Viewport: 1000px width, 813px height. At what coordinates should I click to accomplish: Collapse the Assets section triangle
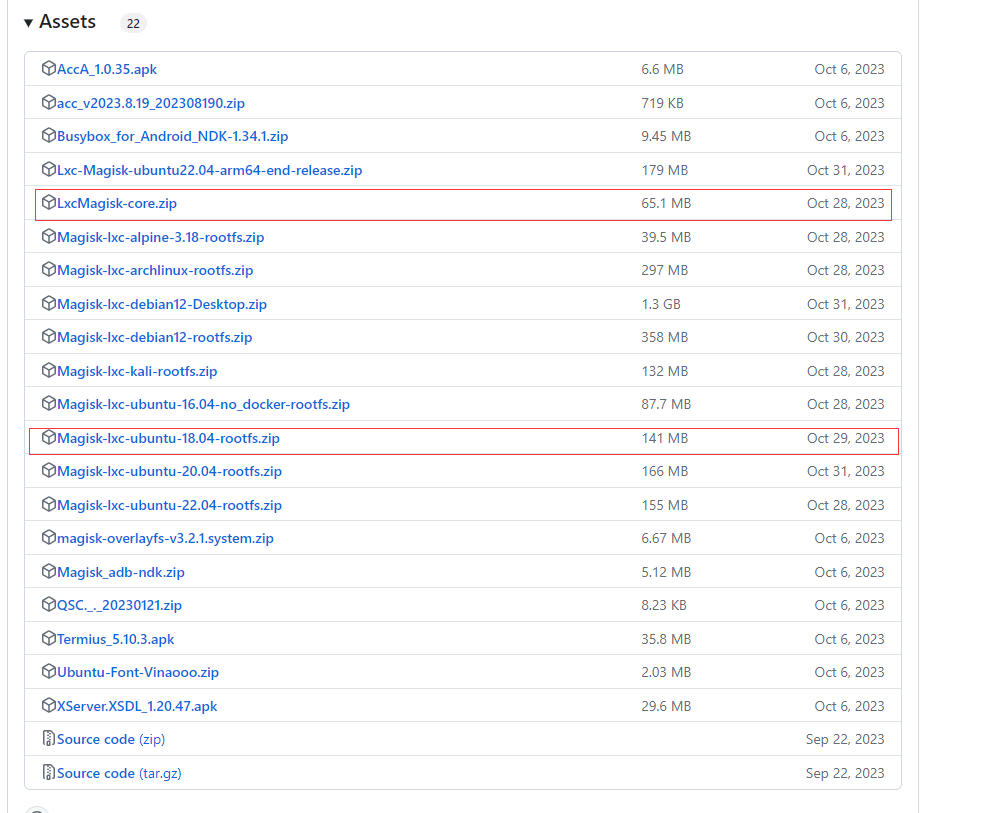(x=29, y=22)
